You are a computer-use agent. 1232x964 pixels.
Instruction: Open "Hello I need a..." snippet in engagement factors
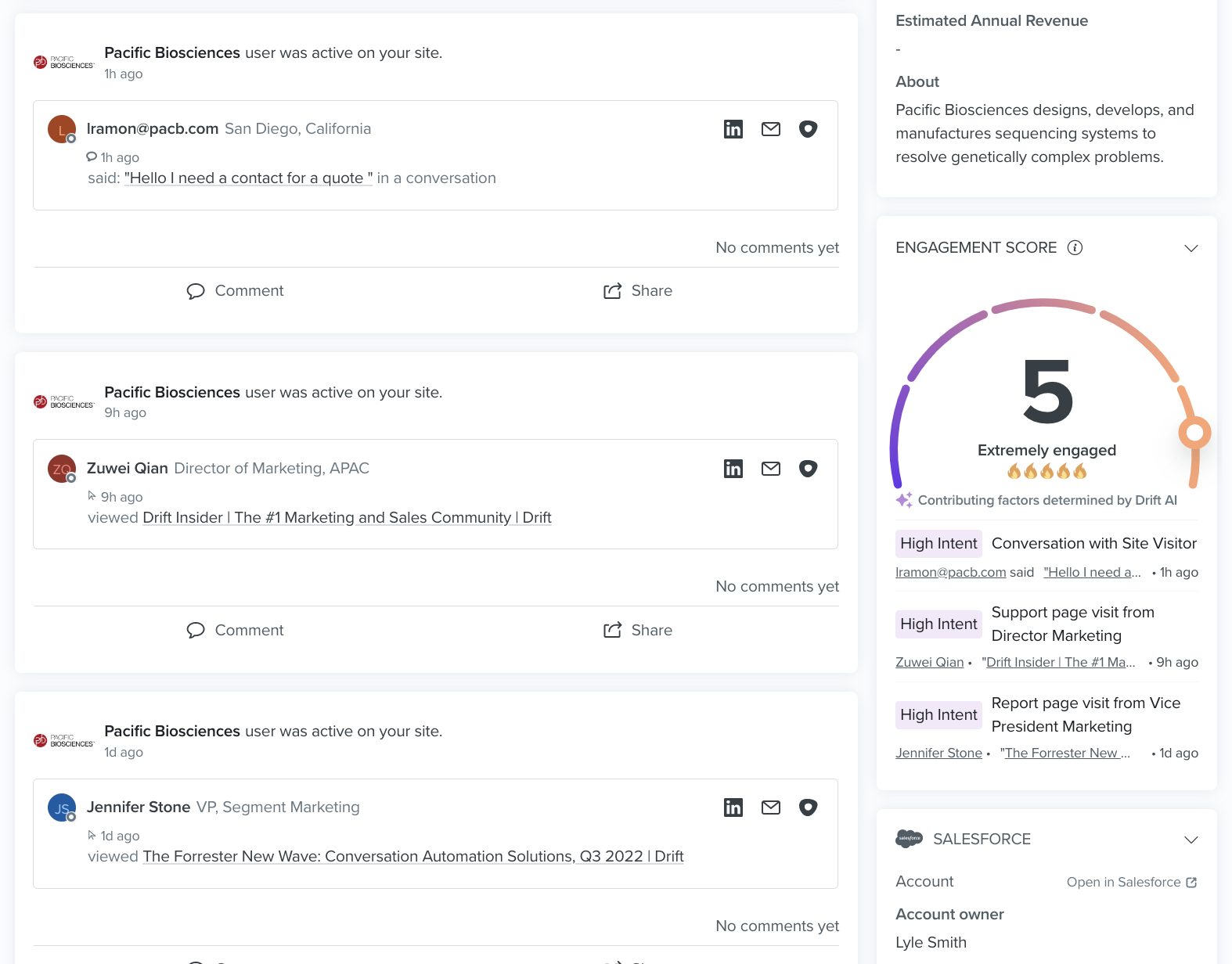pos(1093,573)
